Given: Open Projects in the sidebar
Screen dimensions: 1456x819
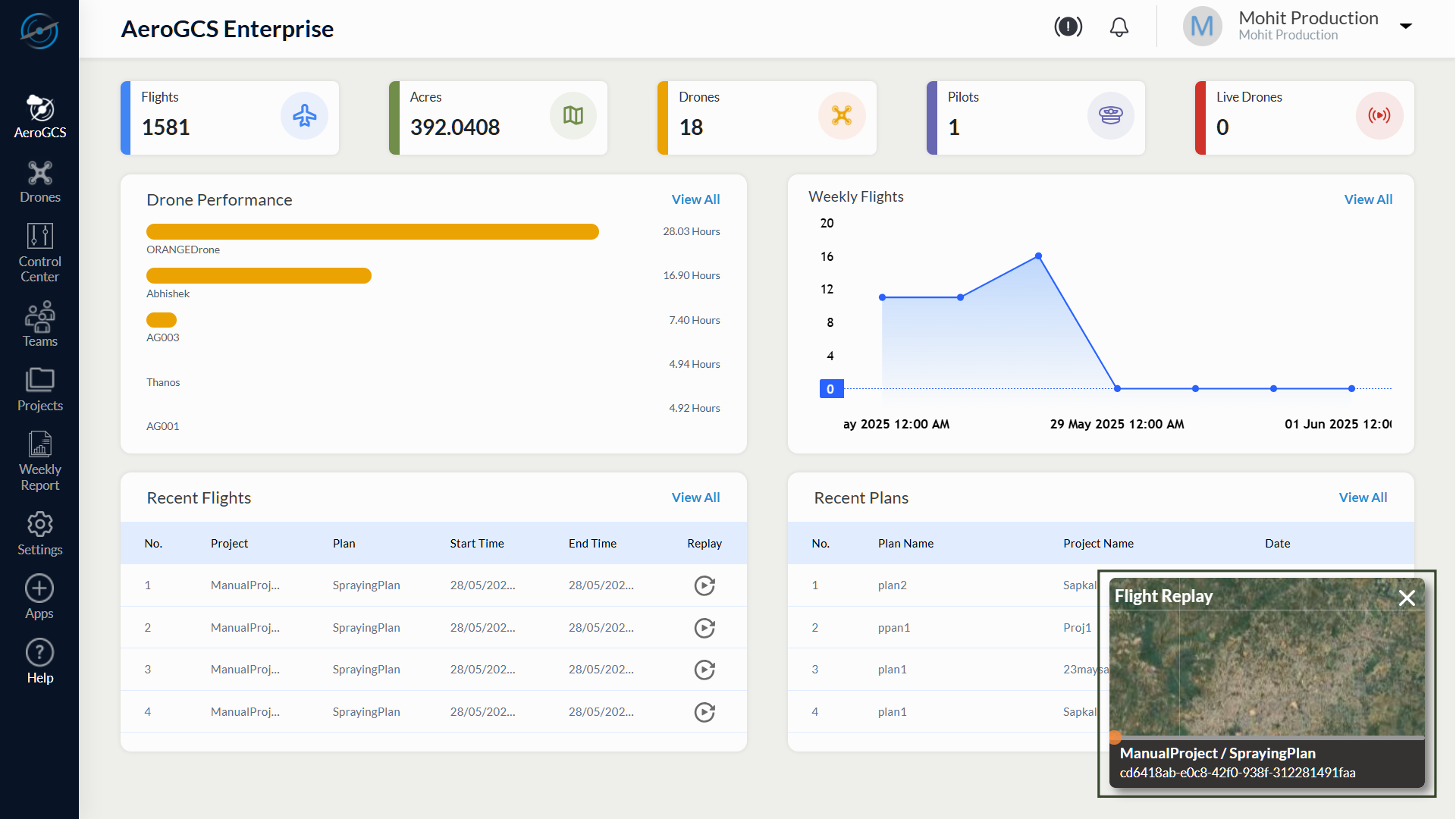Looking at the screenshot, I should (39, 390).
